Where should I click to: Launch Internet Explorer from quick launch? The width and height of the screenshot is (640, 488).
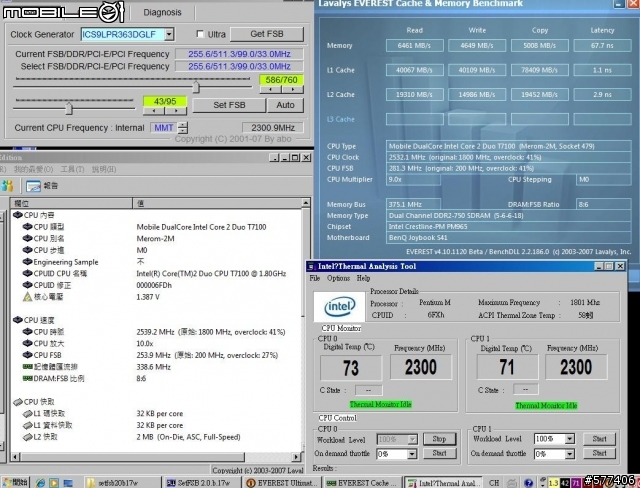(x=40, y=483)
